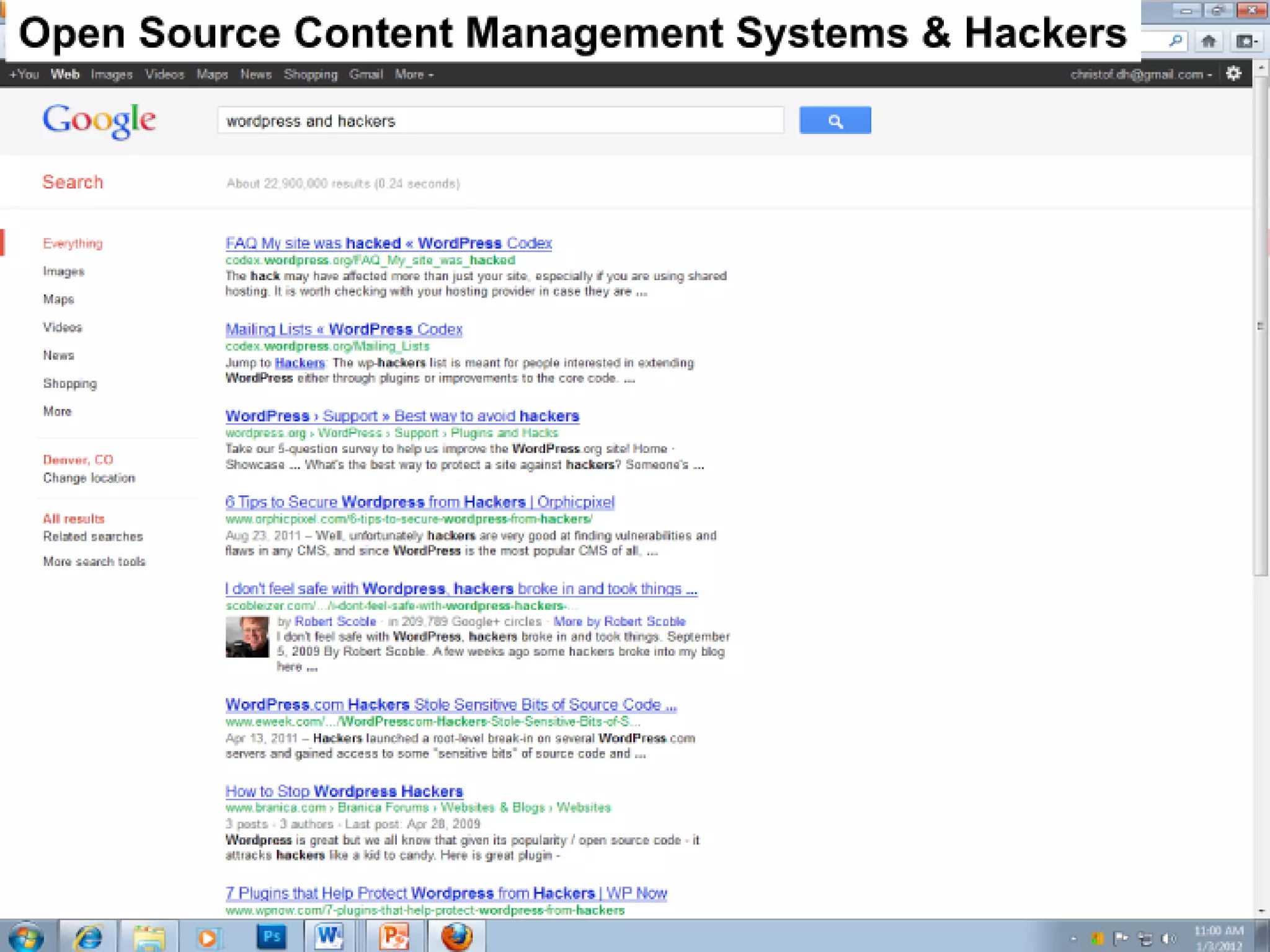Click the scrollbar down arrow

(1261, 912)
